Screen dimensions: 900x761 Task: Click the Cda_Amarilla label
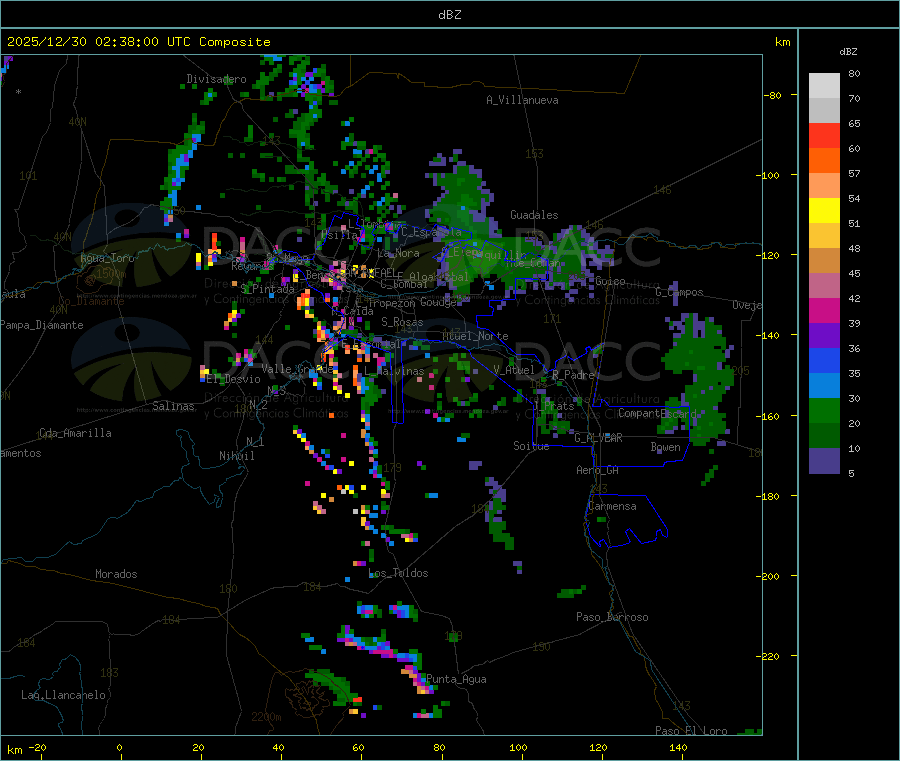pos(75,433)
